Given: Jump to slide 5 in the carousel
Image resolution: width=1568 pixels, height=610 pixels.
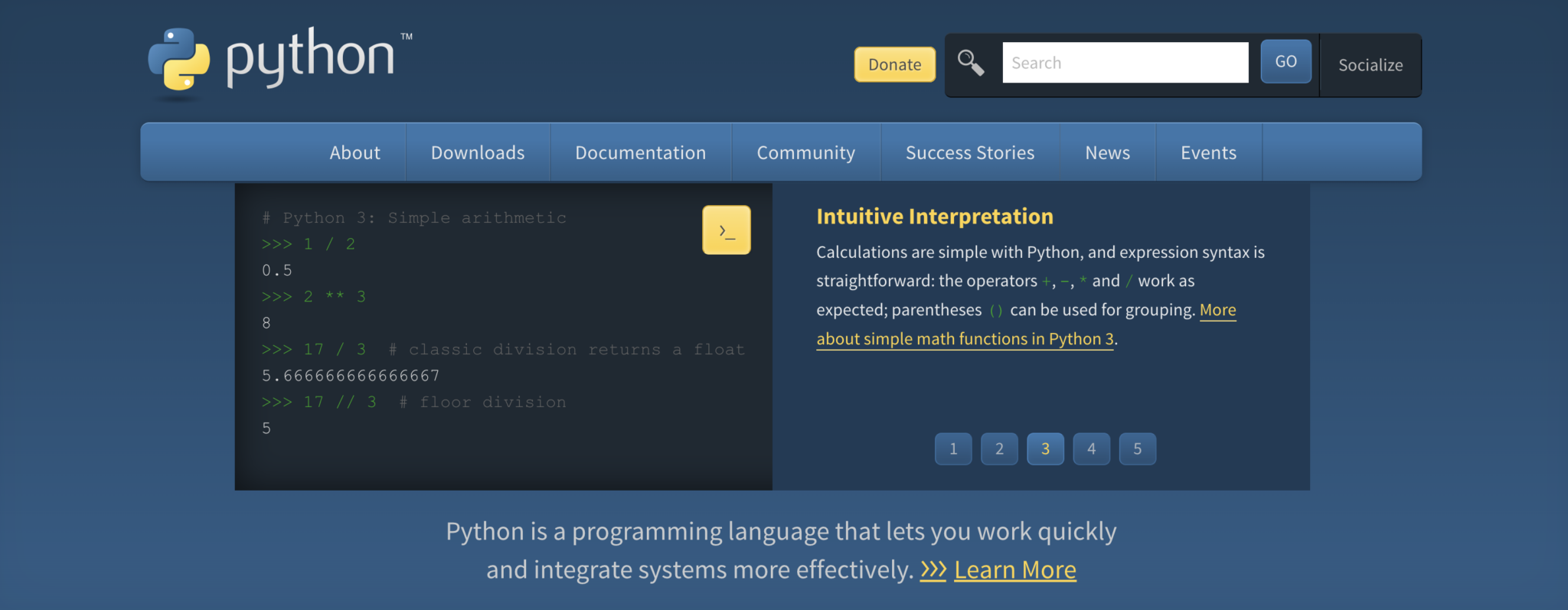Looking at the screenshot, I should click(x=1137, y=449).
